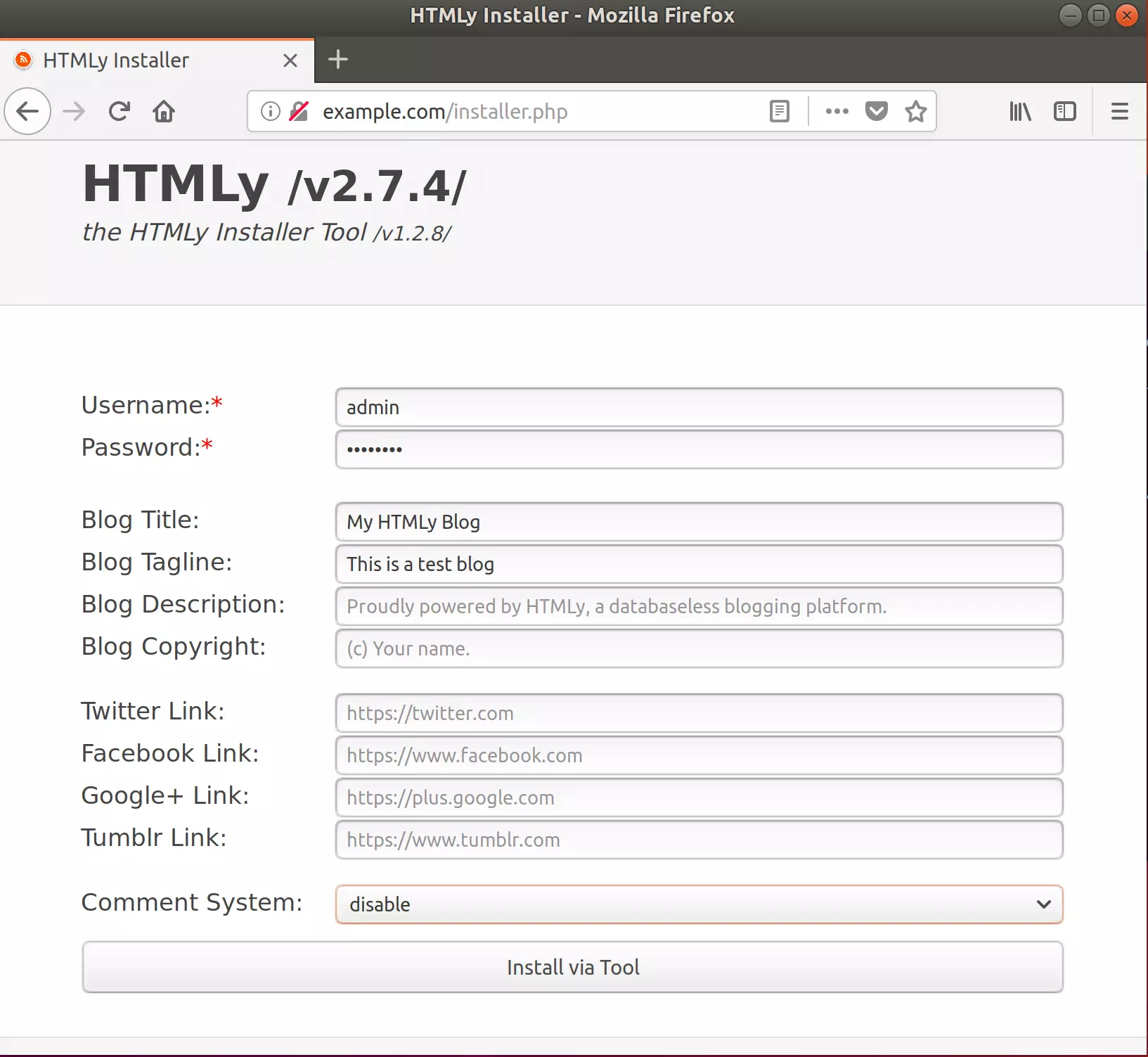Click the Twitter Link input
The image size is (1148, 1057).
click(699, 713)
